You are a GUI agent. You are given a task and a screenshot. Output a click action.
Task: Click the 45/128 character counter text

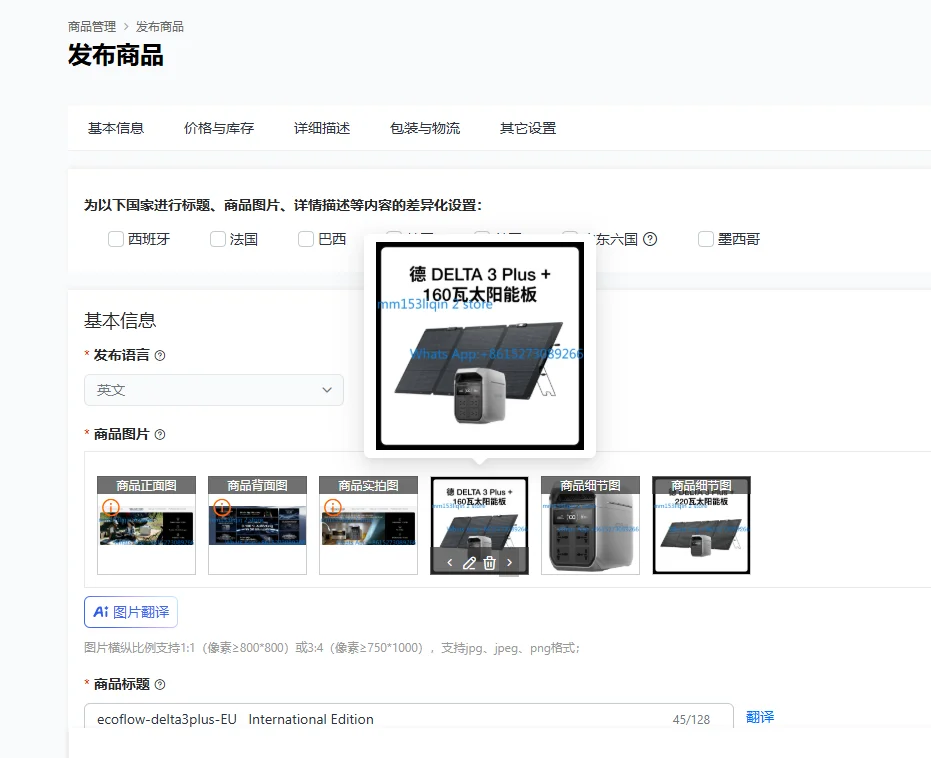[691, 719]
